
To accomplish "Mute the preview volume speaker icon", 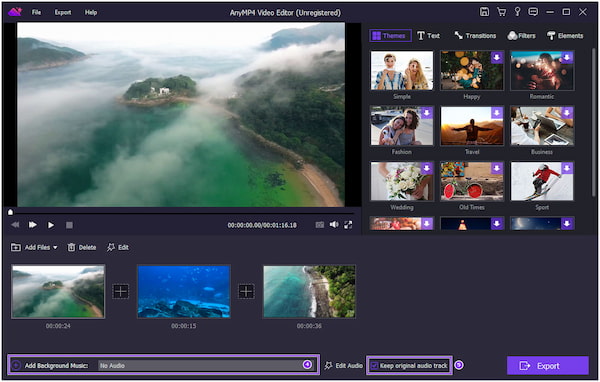I will (334, 225).
